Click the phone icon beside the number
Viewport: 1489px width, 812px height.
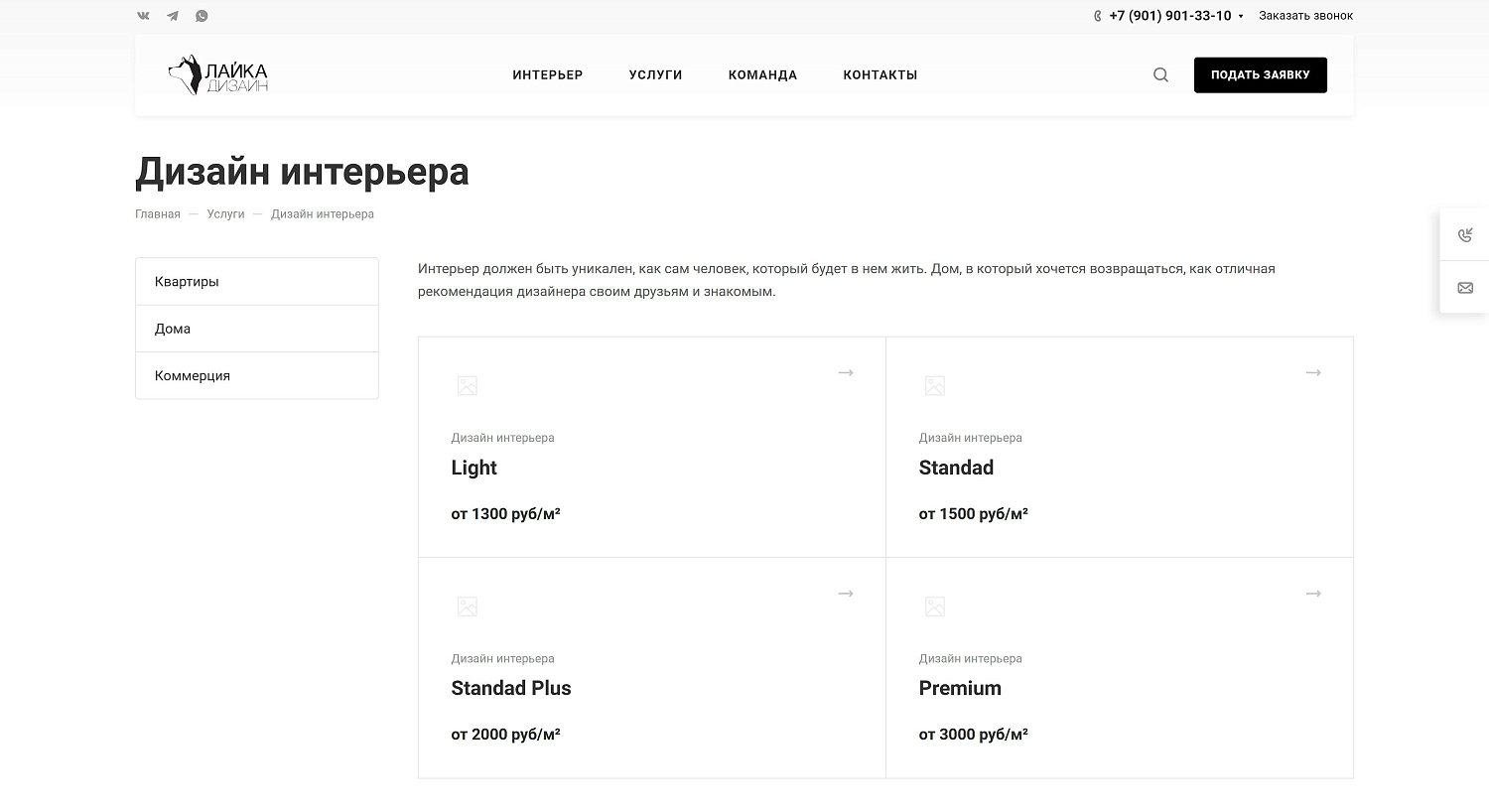coord(1096,16)
